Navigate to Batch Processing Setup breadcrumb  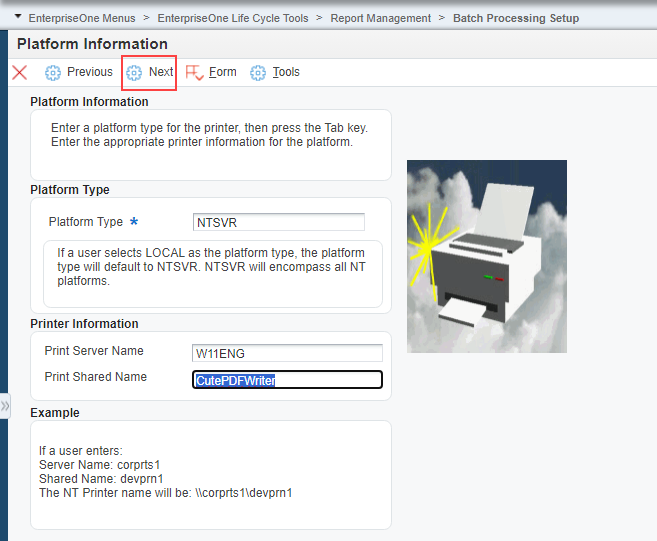click(516, 18)
